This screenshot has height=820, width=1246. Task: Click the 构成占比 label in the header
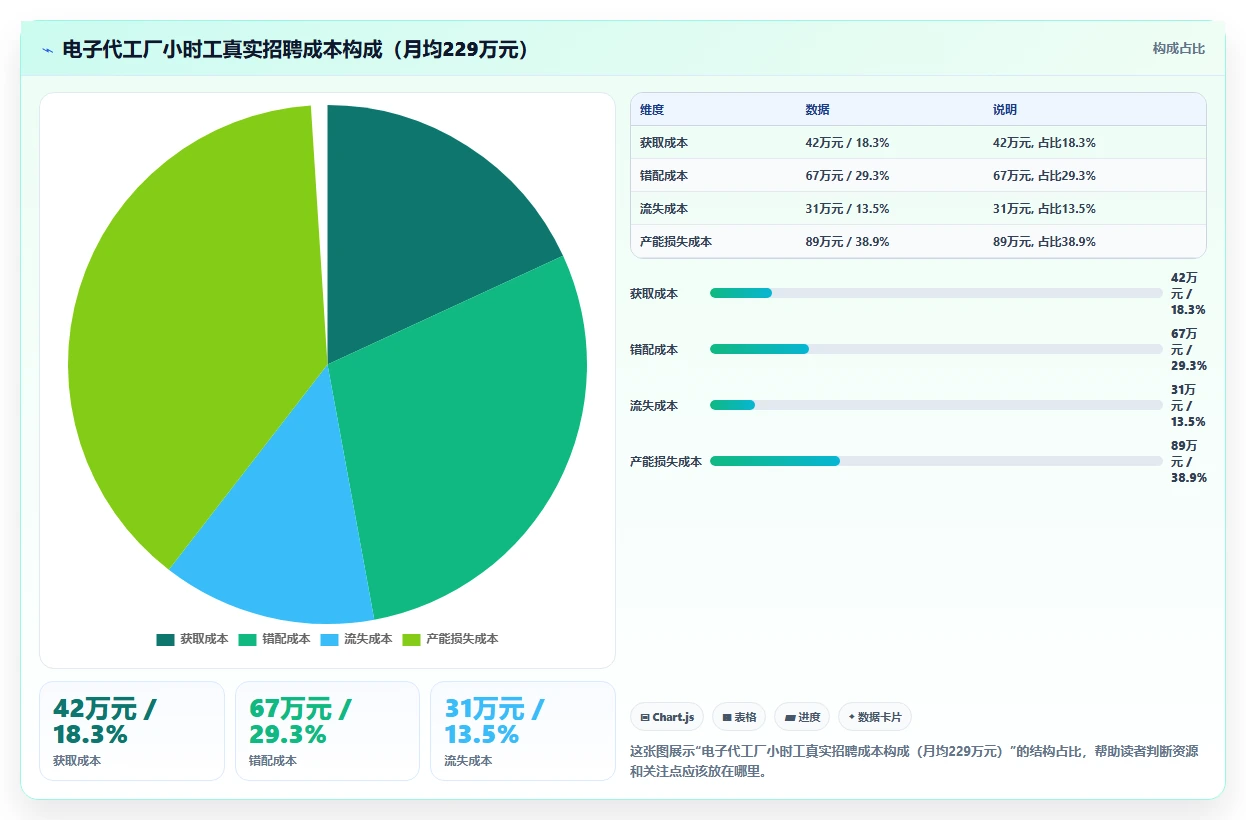(x=1179, y=49)
